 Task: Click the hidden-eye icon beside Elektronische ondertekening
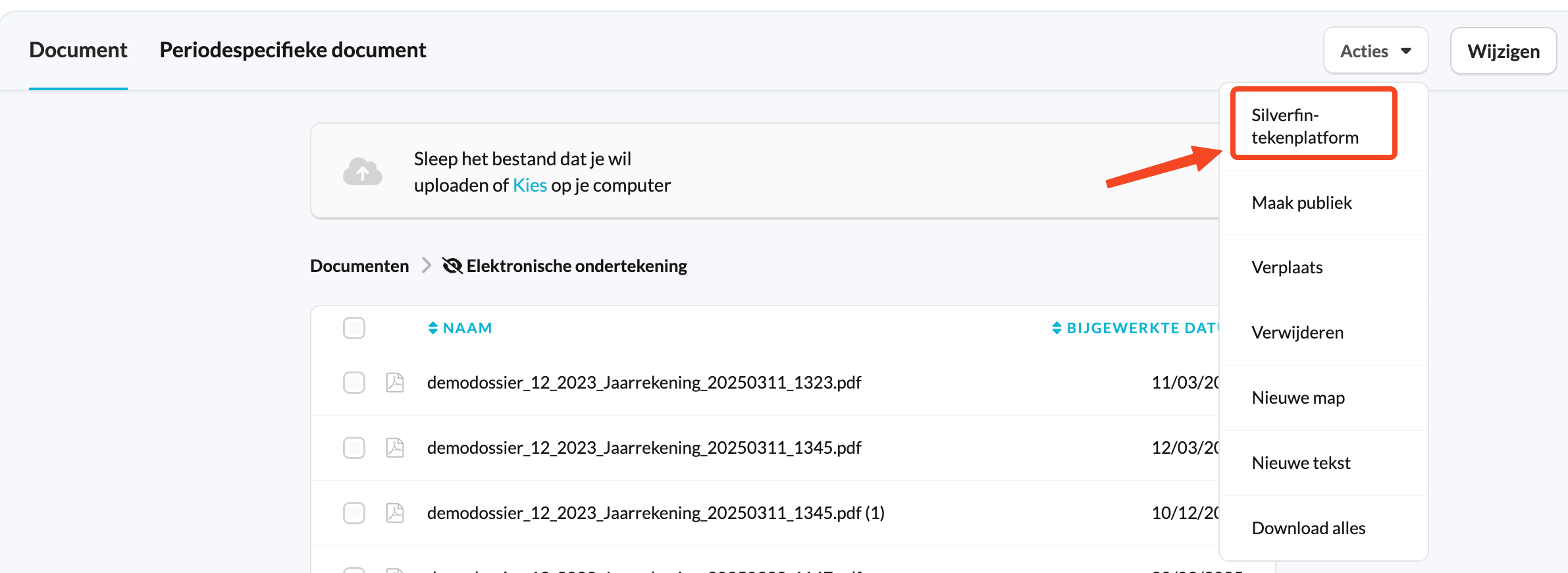452,266
